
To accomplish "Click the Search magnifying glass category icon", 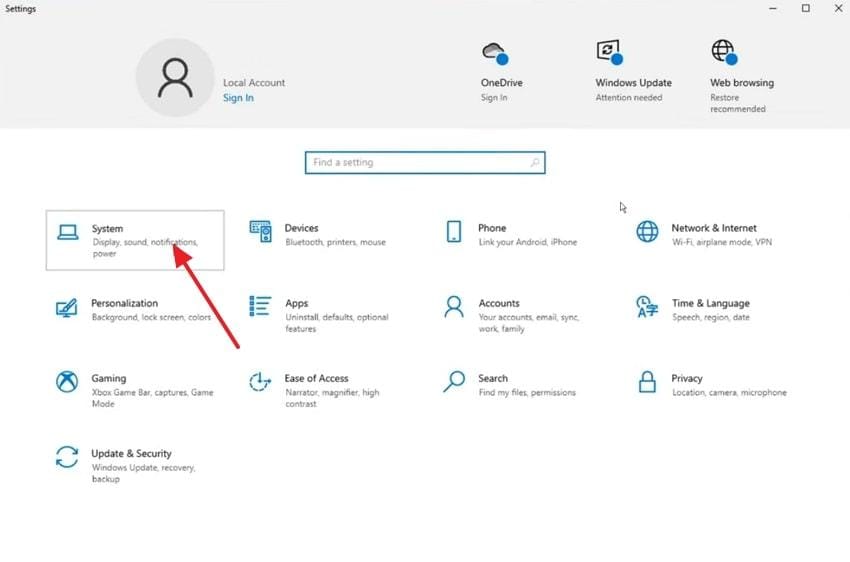I will (x=454, y=382).
